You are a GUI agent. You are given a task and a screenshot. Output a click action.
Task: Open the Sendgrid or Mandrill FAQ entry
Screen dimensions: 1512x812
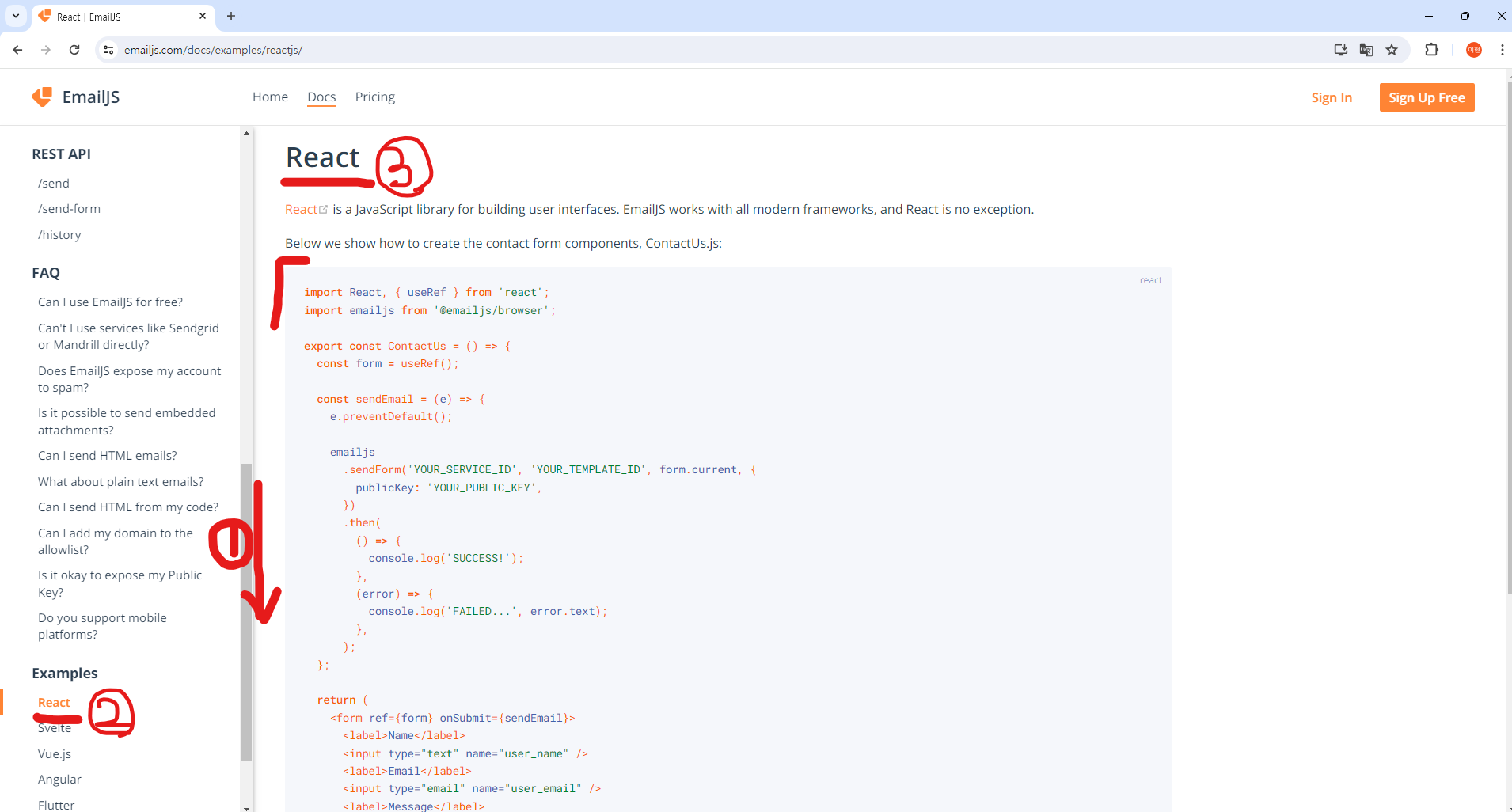click(128, 336)
